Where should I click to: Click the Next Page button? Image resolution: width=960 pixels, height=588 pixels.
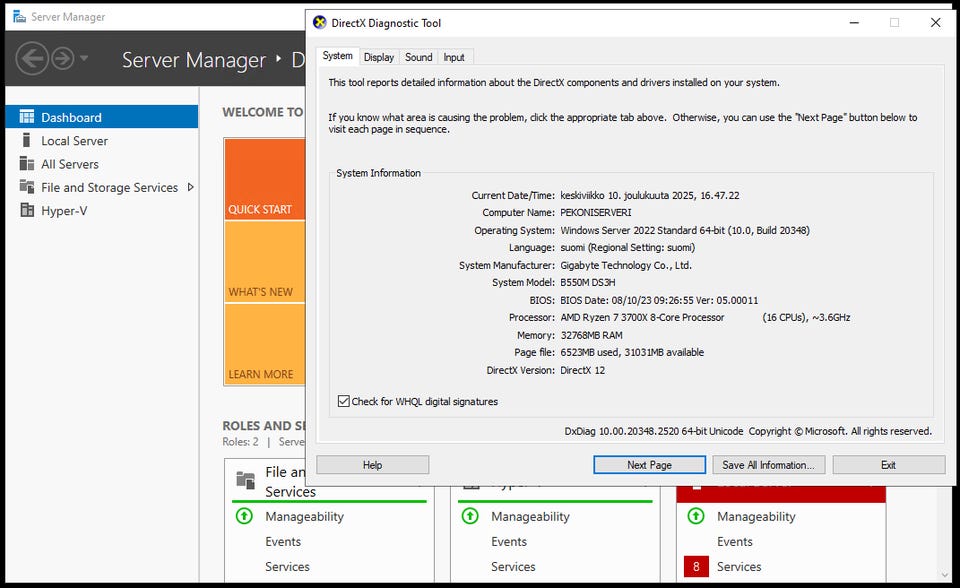point(649,465)
